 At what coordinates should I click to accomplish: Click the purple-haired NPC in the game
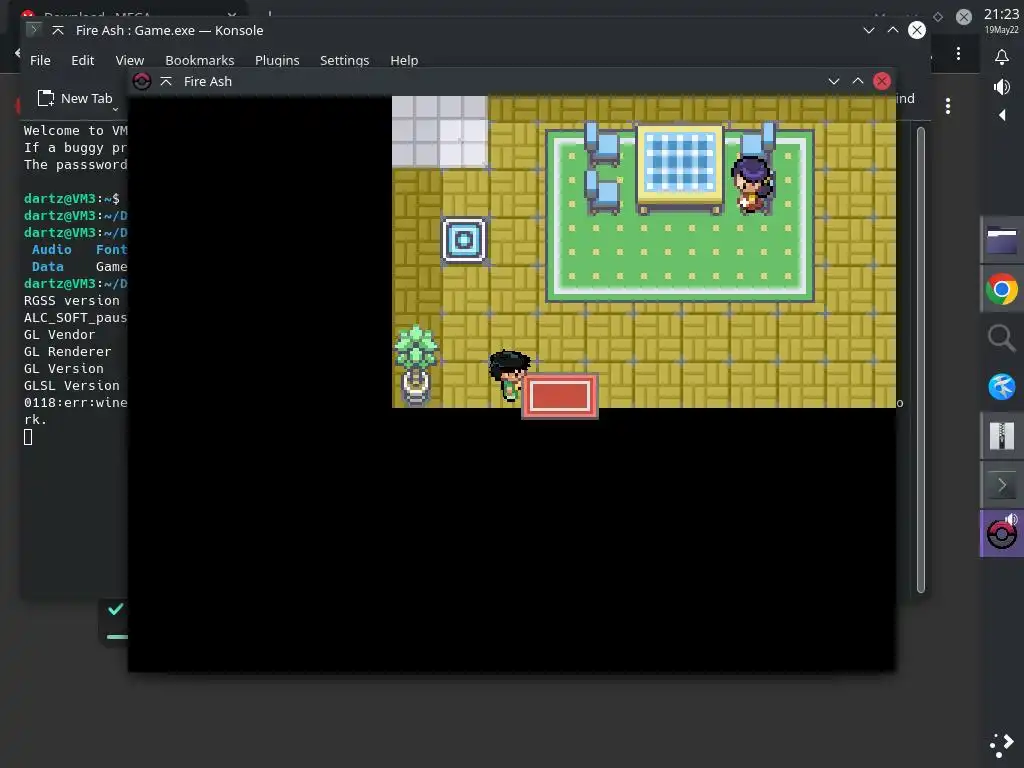[753, 184]
